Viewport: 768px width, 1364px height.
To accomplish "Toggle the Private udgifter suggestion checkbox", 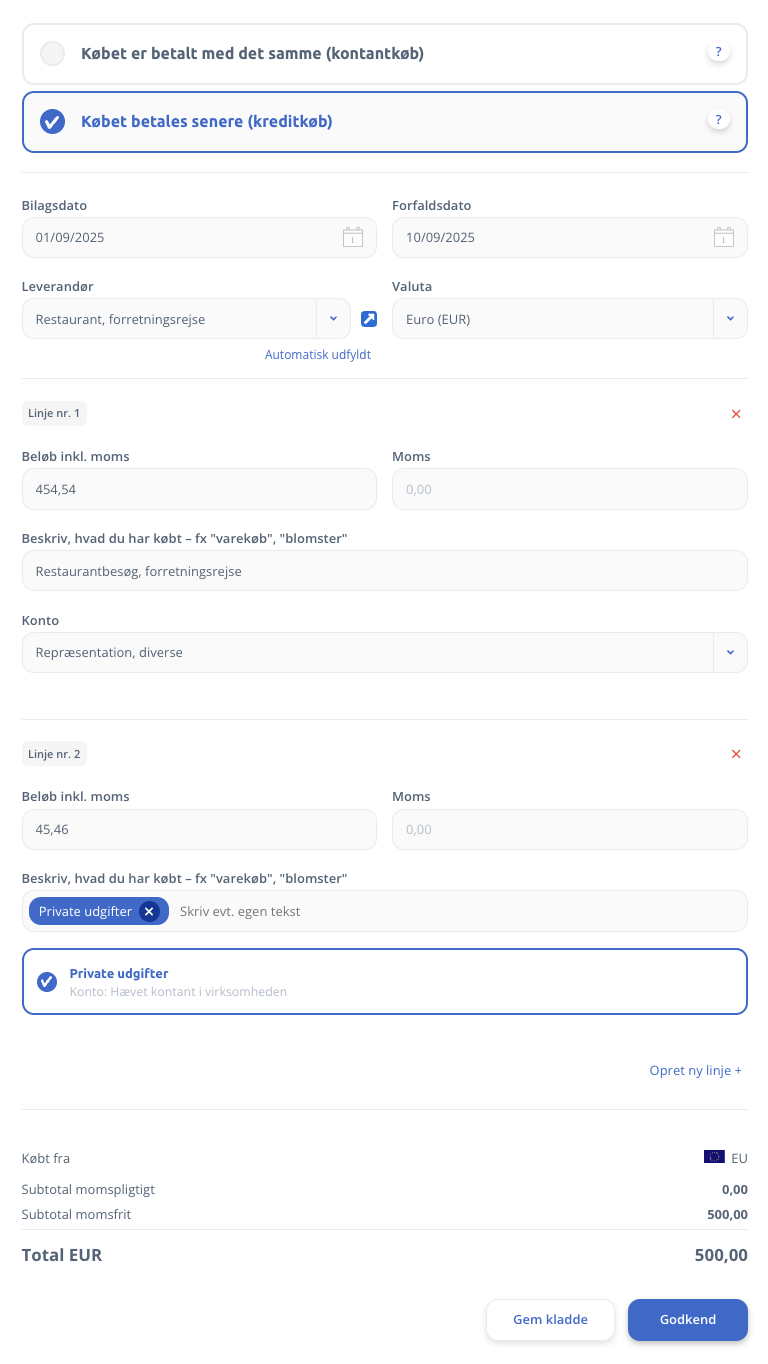I will (x=47, y=981).
